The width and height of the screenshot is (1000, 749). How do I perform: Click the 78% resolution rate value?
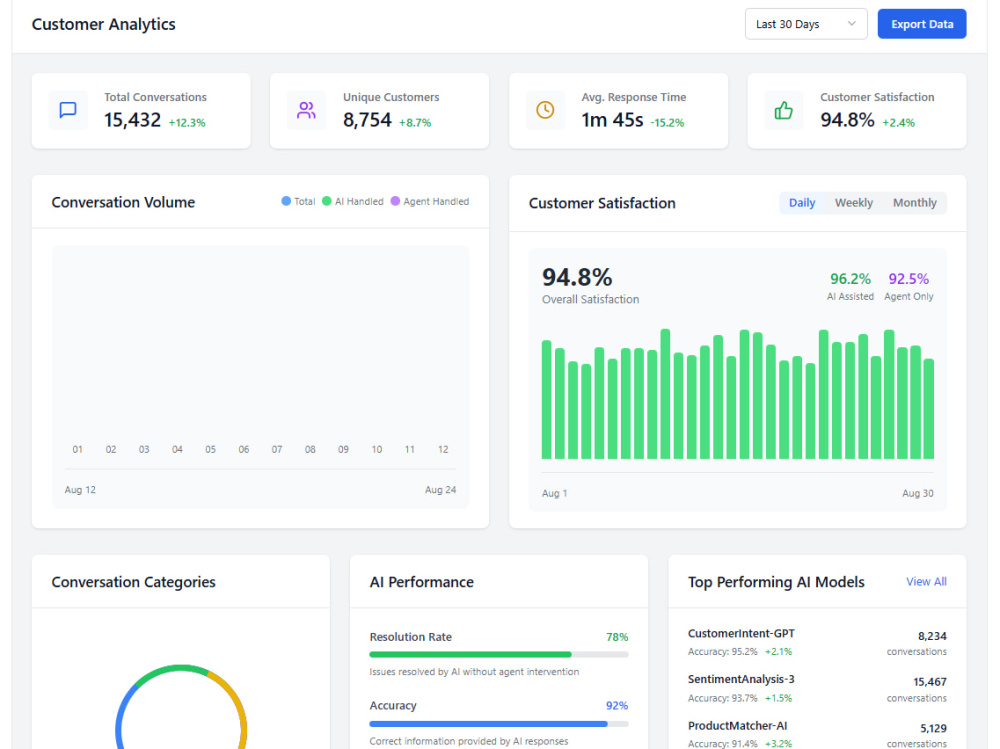(x=617, y=637)
